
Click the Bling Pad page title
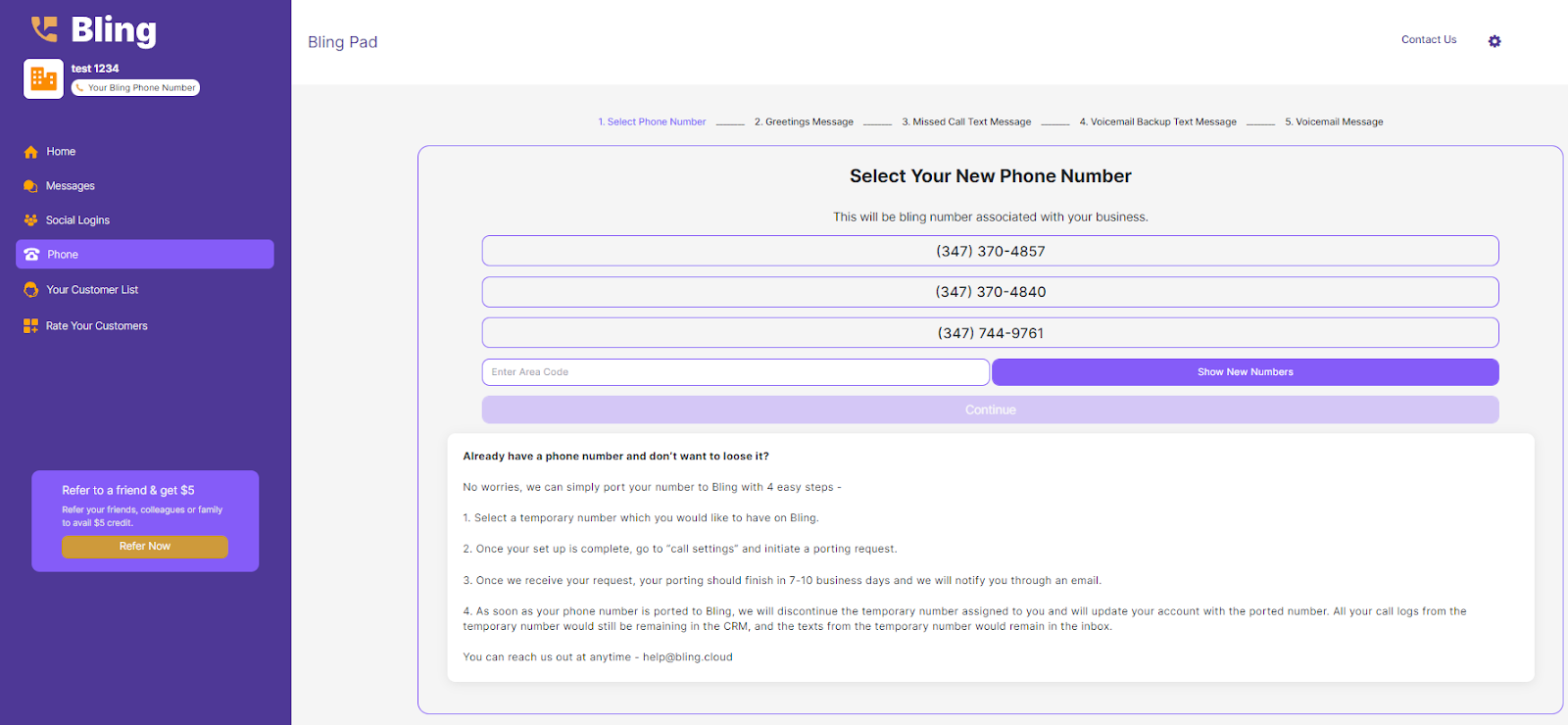coord(342,42)
